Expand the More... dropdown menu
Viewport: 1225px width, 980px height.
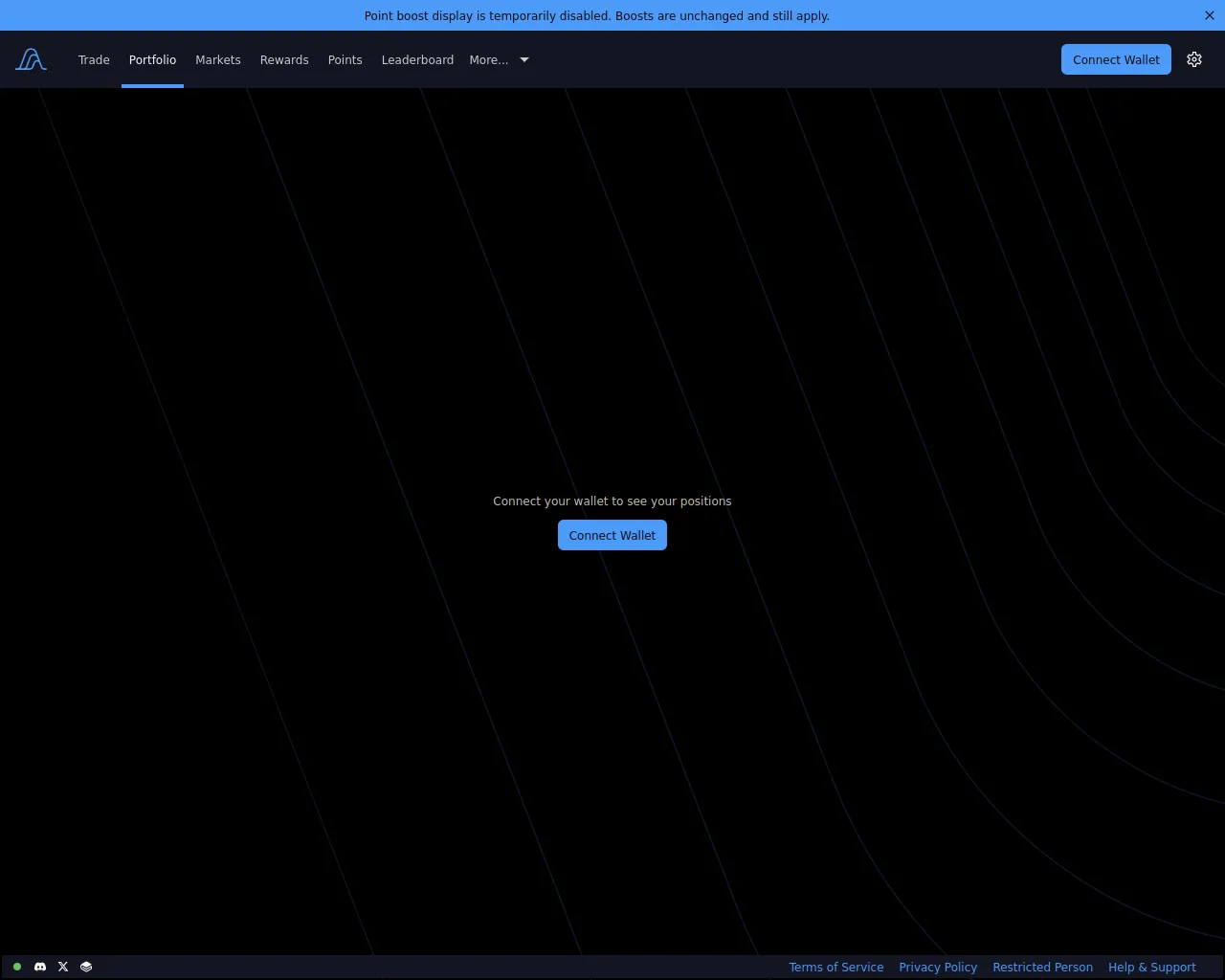pos(499,59)
